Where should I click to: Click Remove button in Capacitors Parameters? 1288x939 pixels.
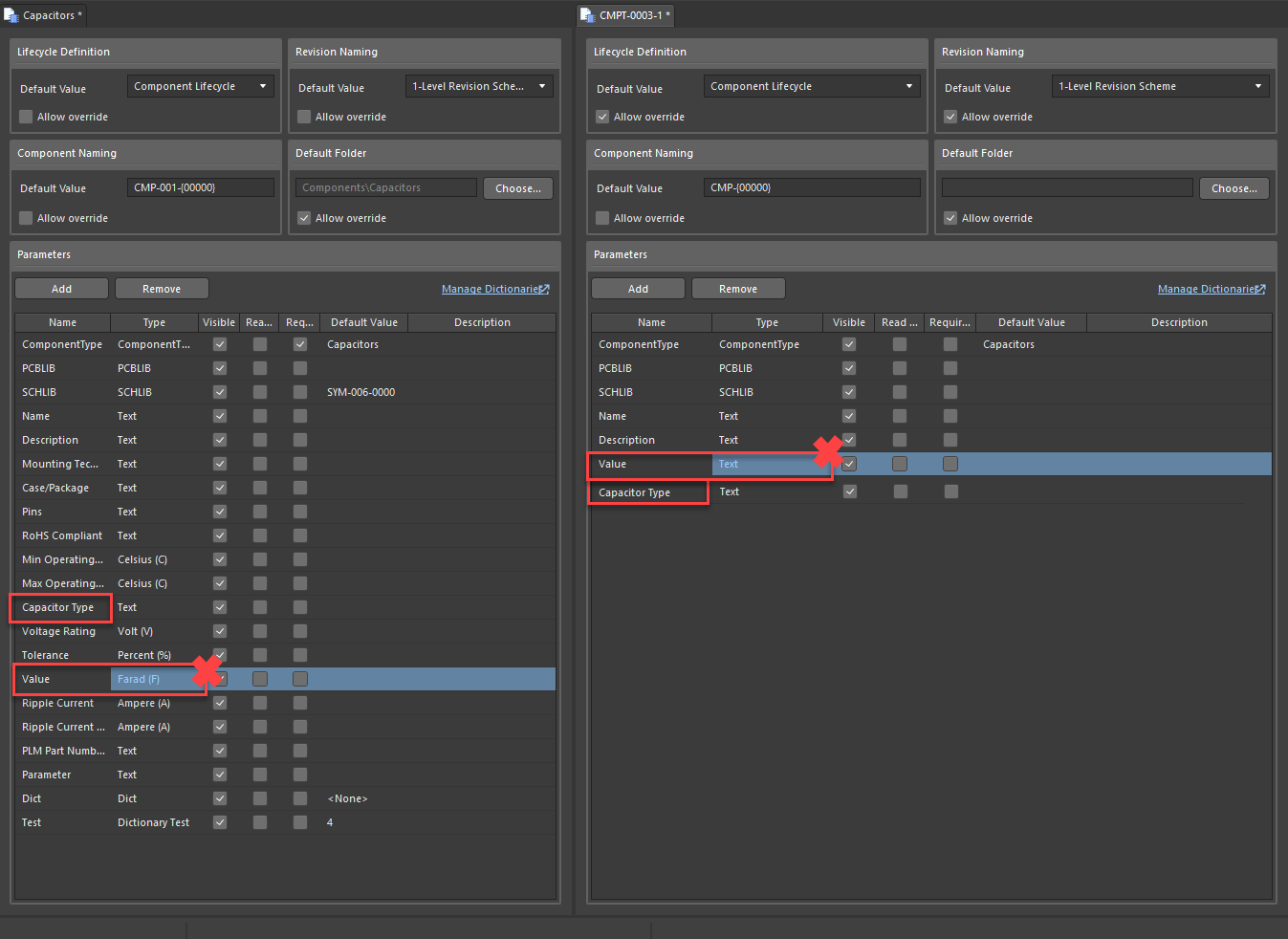162,289
